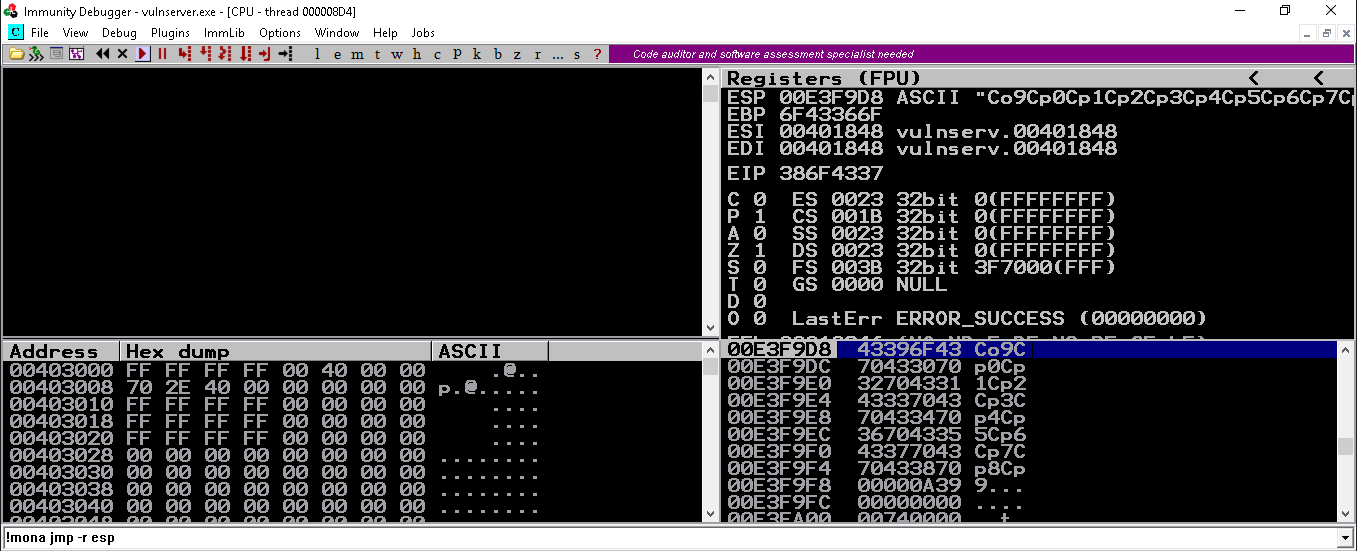
Task: Show References with 'r' button
Action: click(537, 54)
